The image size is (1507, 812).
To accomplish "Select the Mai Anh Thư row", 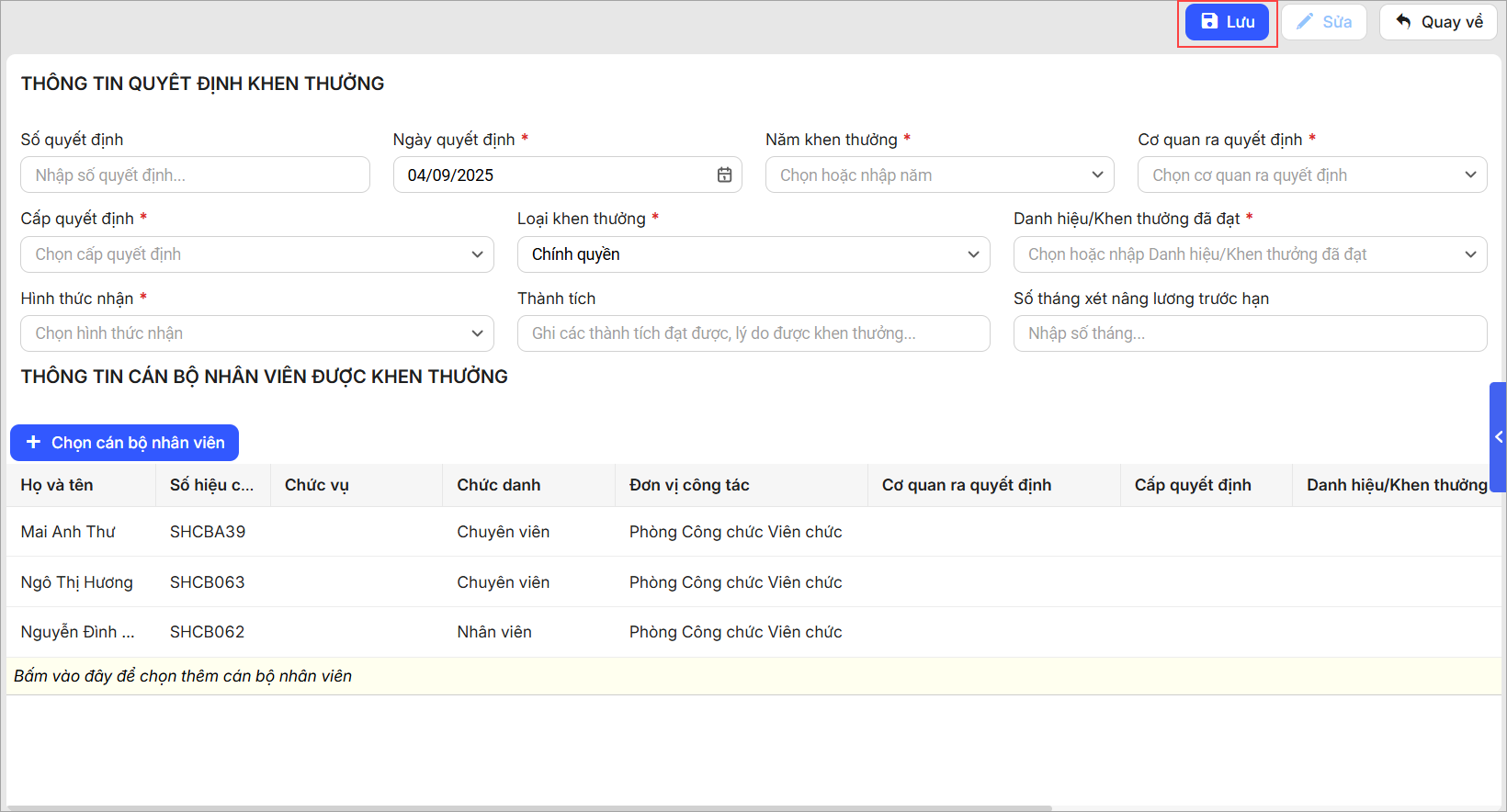I will [69, 532].
